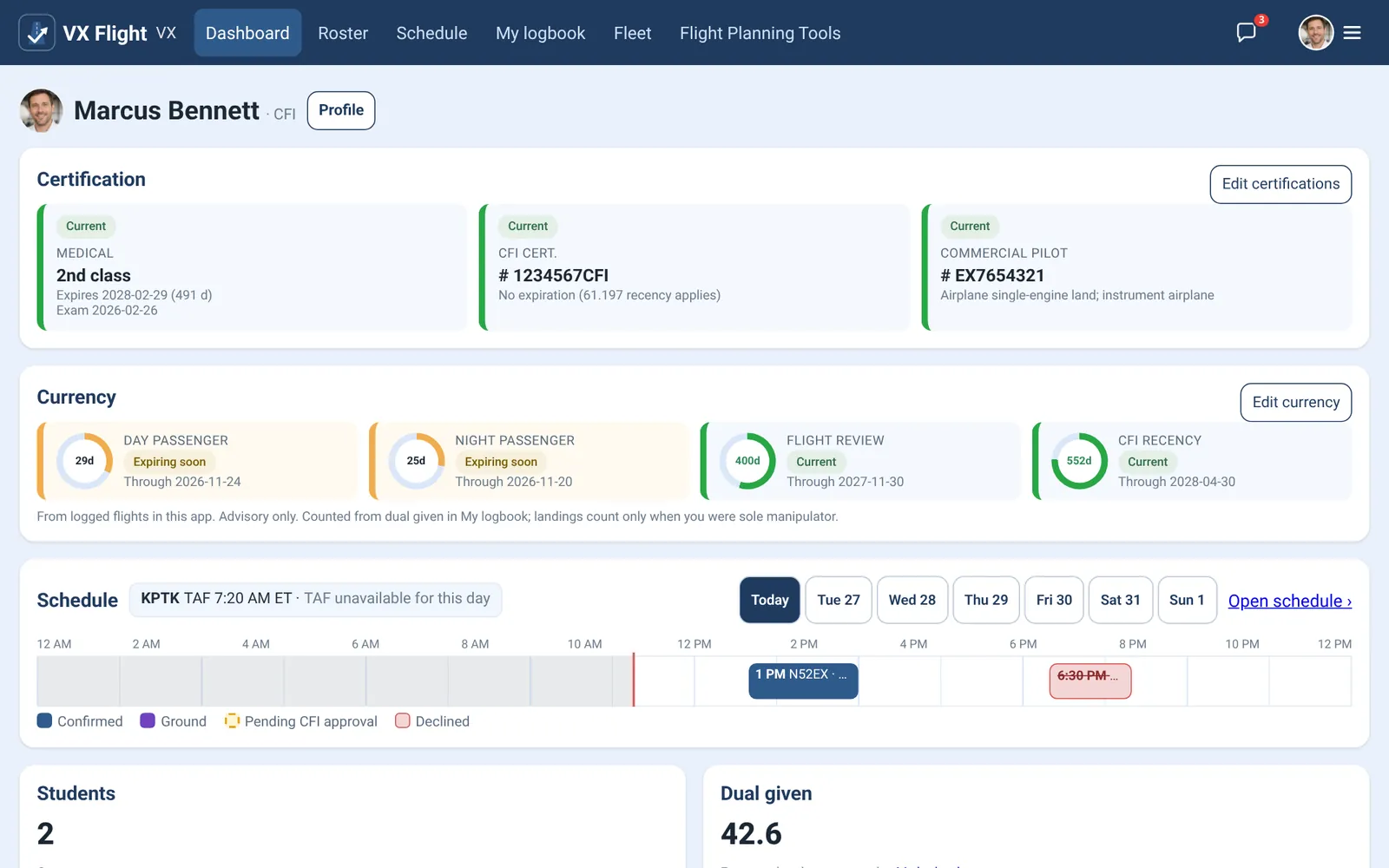Open the messages chat icon
Image resolution: width=1389 pixels, height=868 pixels.
[x=1247, y=33]
